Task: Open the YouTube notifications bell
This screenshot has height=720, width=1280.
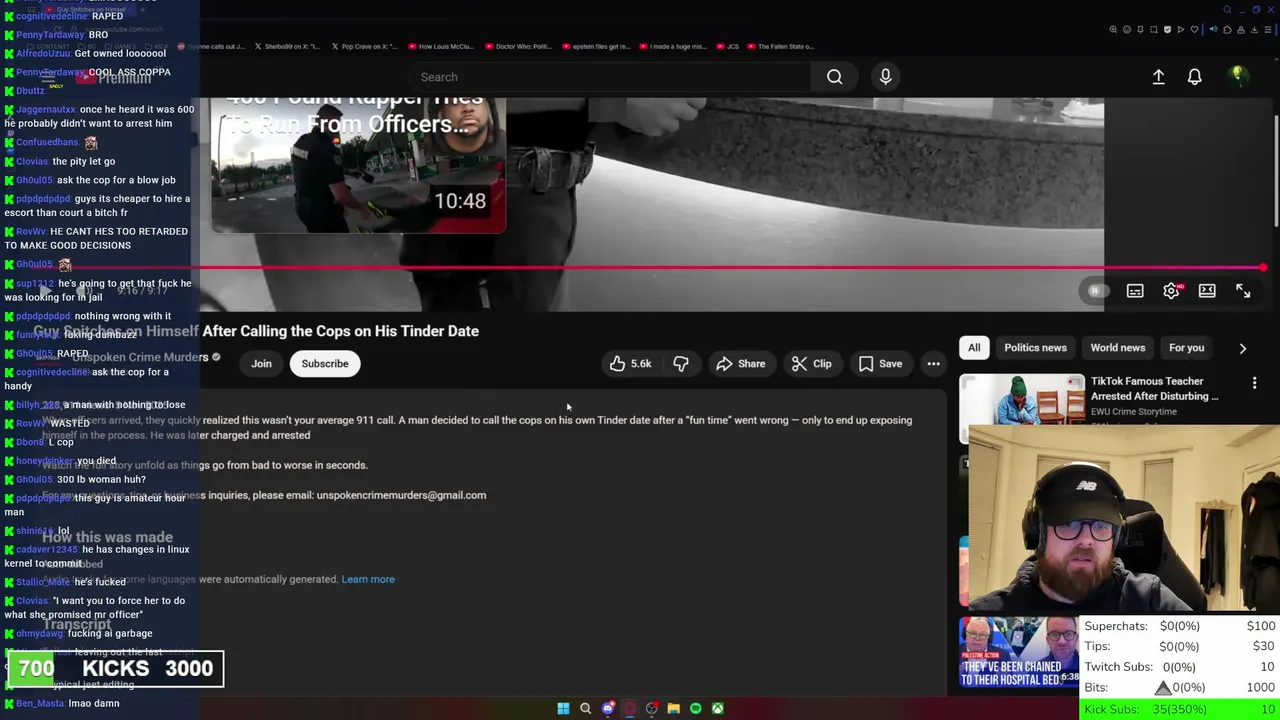Action: [x=1194, y=77]
